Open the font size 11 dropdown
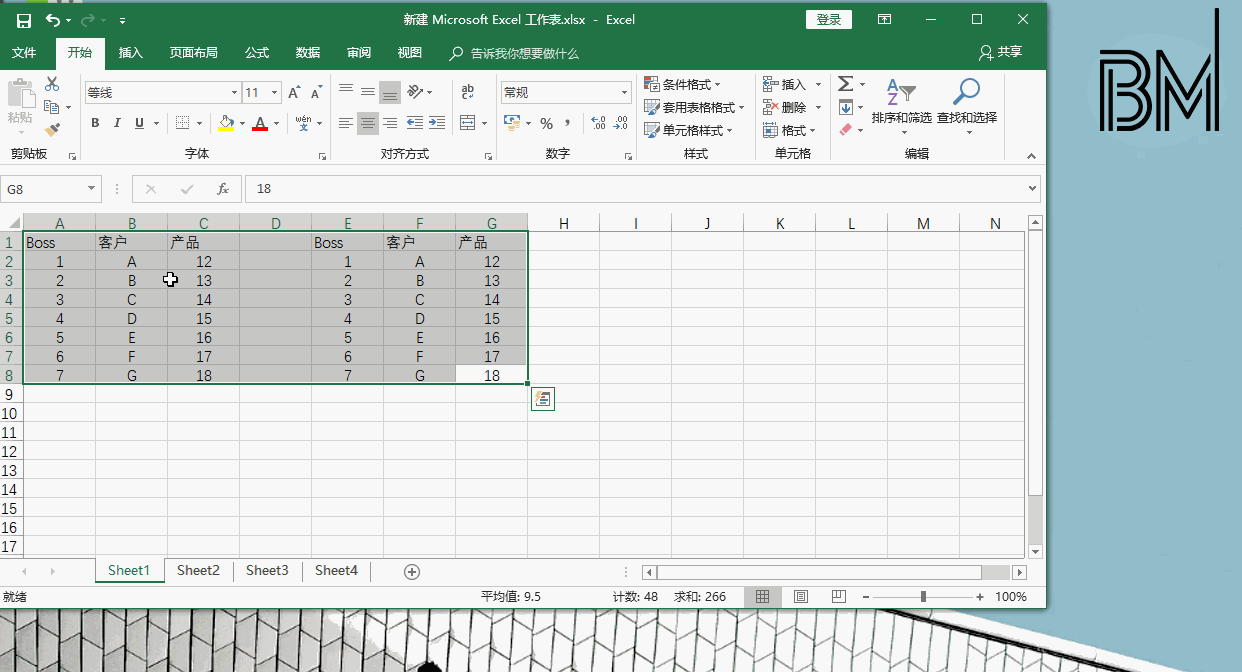1242x672 pixels. (276, 93)
